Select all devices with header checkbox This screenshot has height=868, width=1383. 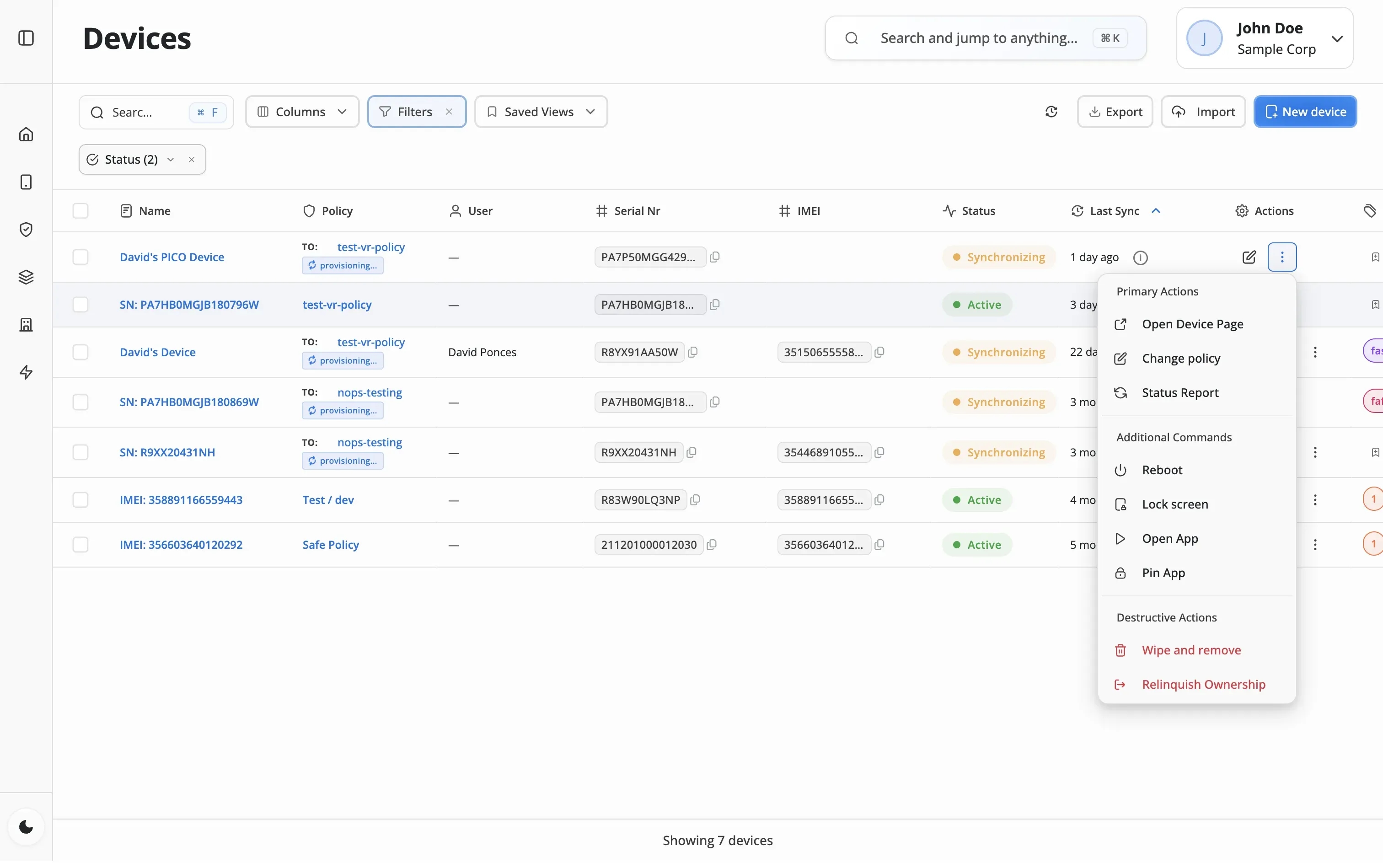pyautogui.click(x=80, y=211)
